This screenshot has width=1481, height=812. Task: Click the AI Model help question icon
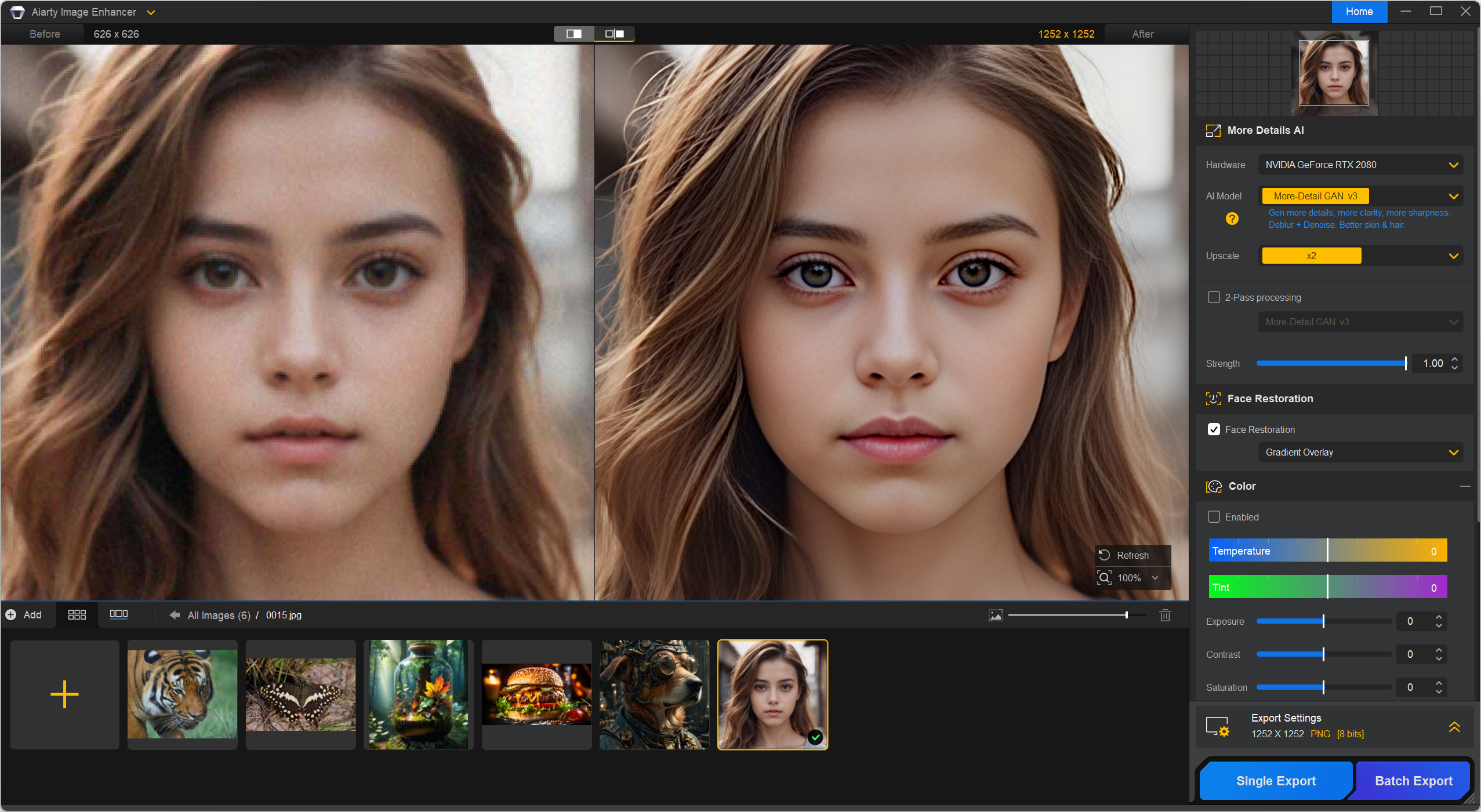click(1232, 219)
